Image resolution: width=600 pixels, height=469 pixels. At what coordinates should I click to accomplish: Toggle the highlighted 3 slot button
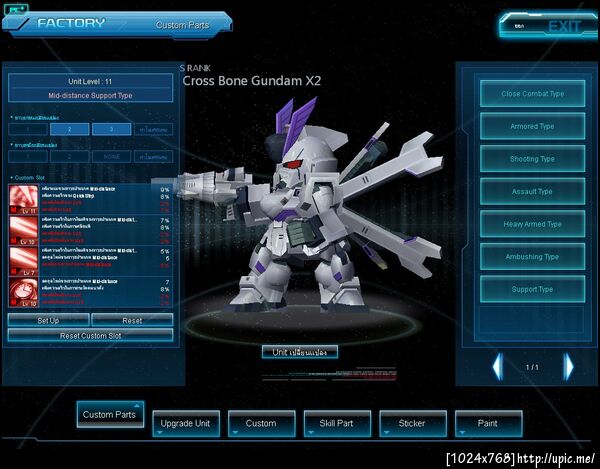(x=111, y=129)
